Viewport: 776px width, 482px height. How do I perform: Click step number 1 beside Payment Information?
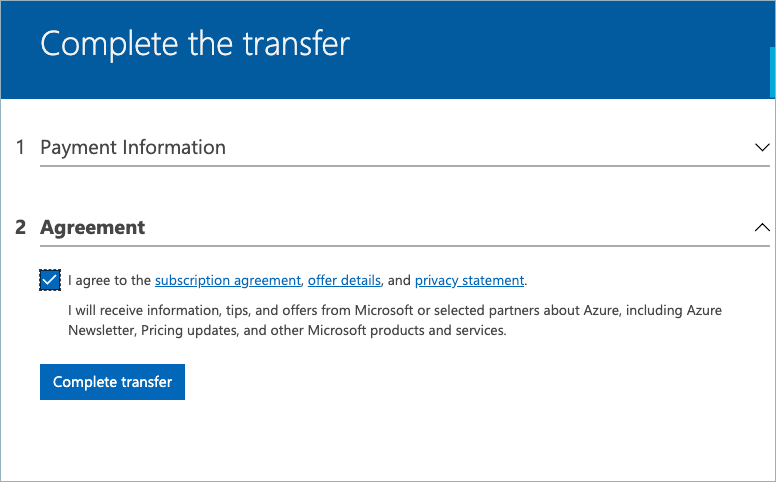[20, 147]
